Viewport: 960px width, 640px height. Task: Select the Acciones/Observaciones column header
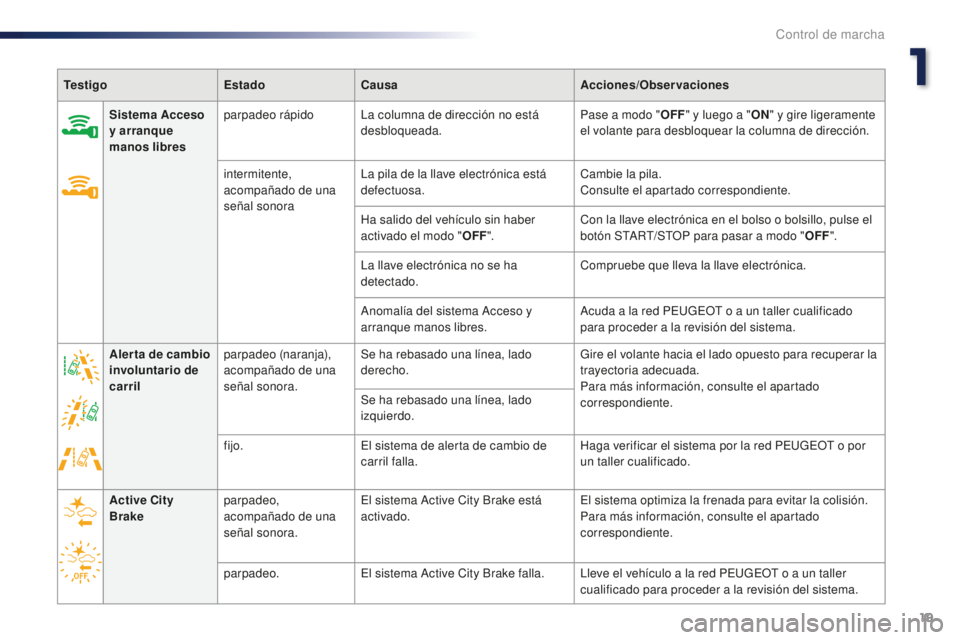click(654, 85)
